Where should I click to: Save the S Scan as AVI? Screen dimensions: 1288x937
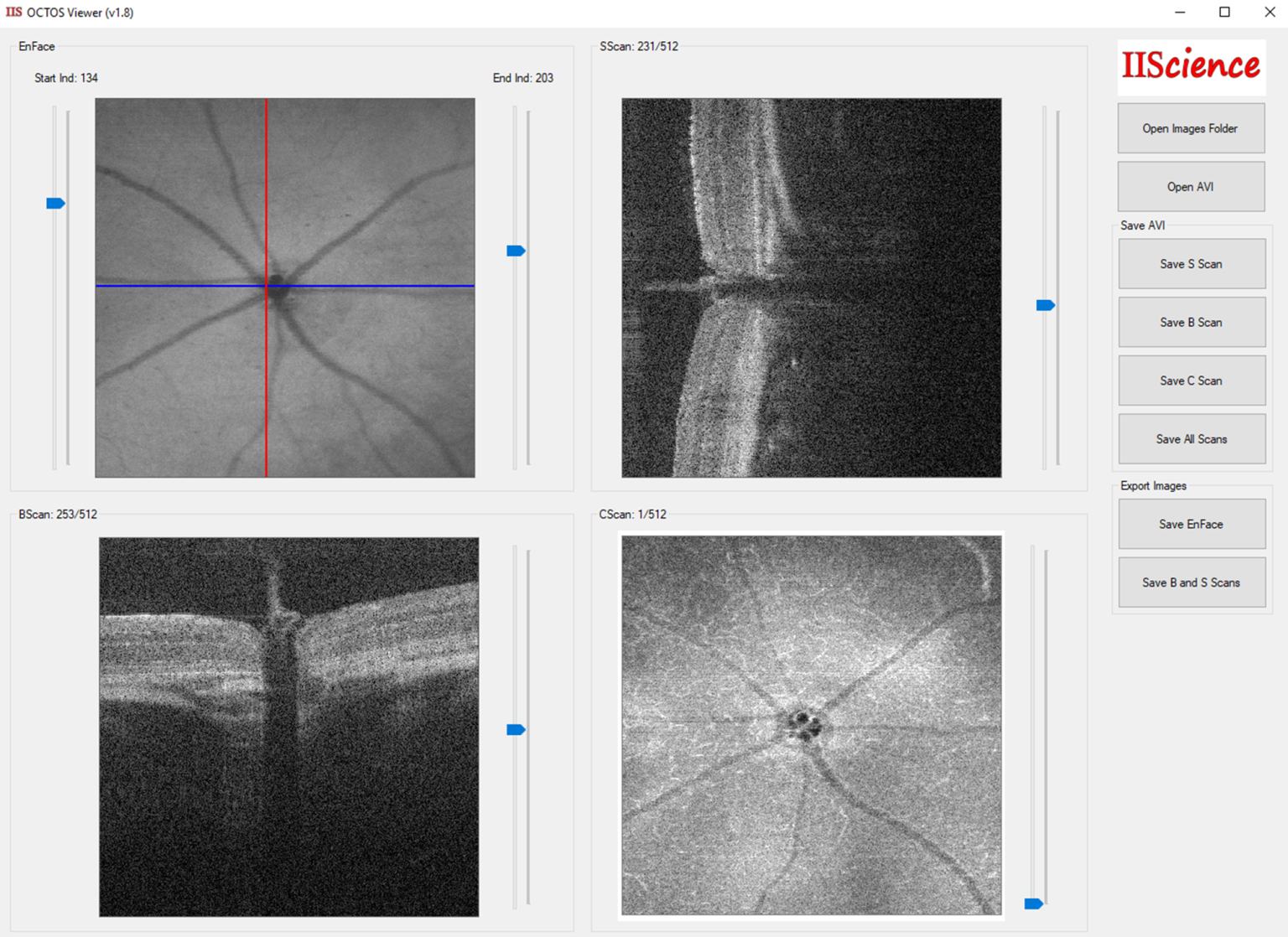[1191, 264]
